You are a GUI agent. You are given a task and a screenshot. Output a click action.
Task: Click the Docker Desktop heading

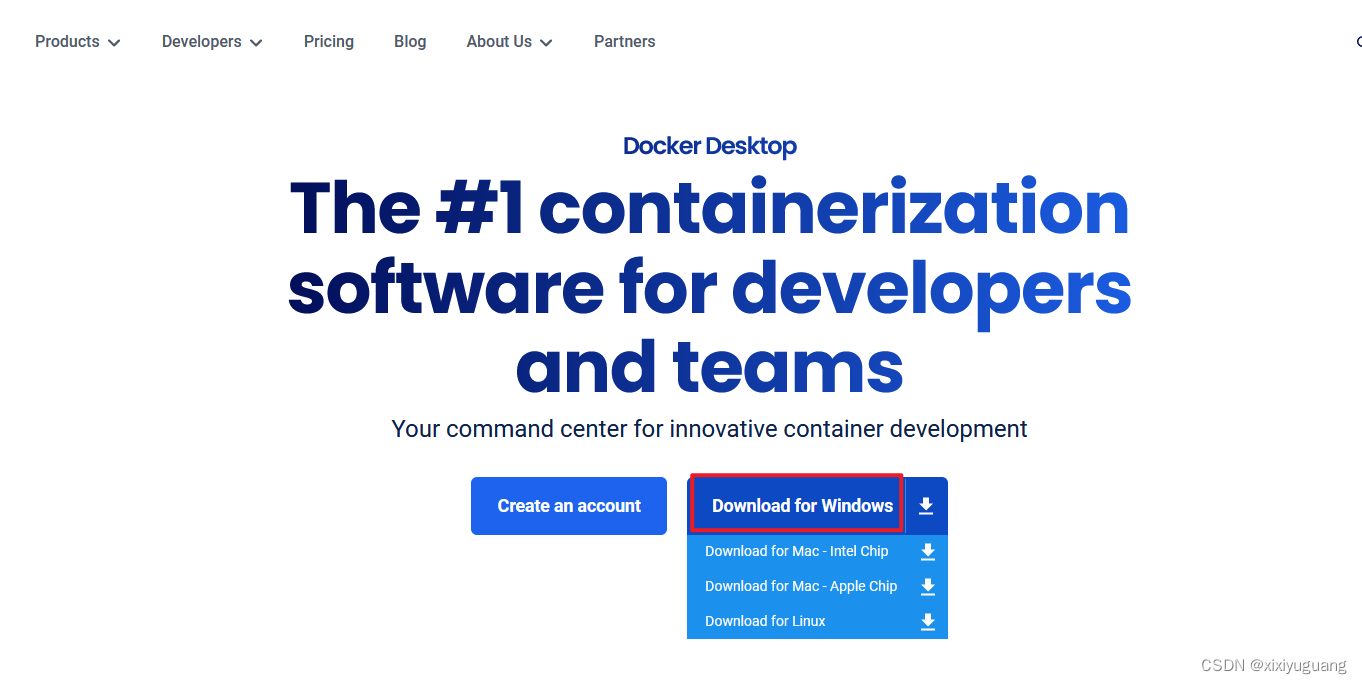tap(709, 146)
